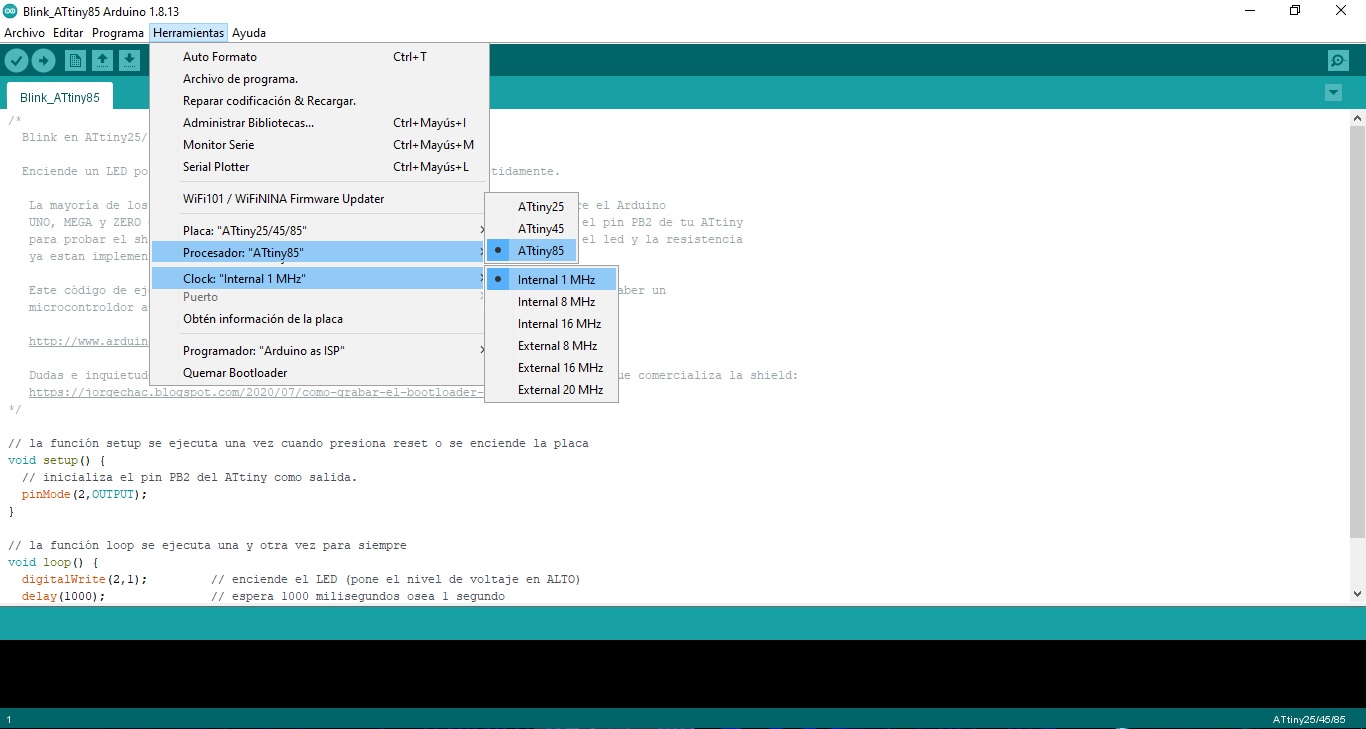Open the Serial Monitor magnifier icon
Image resolution: width=1366 pixels, height=729 pixels.
tap(1338, 60)
